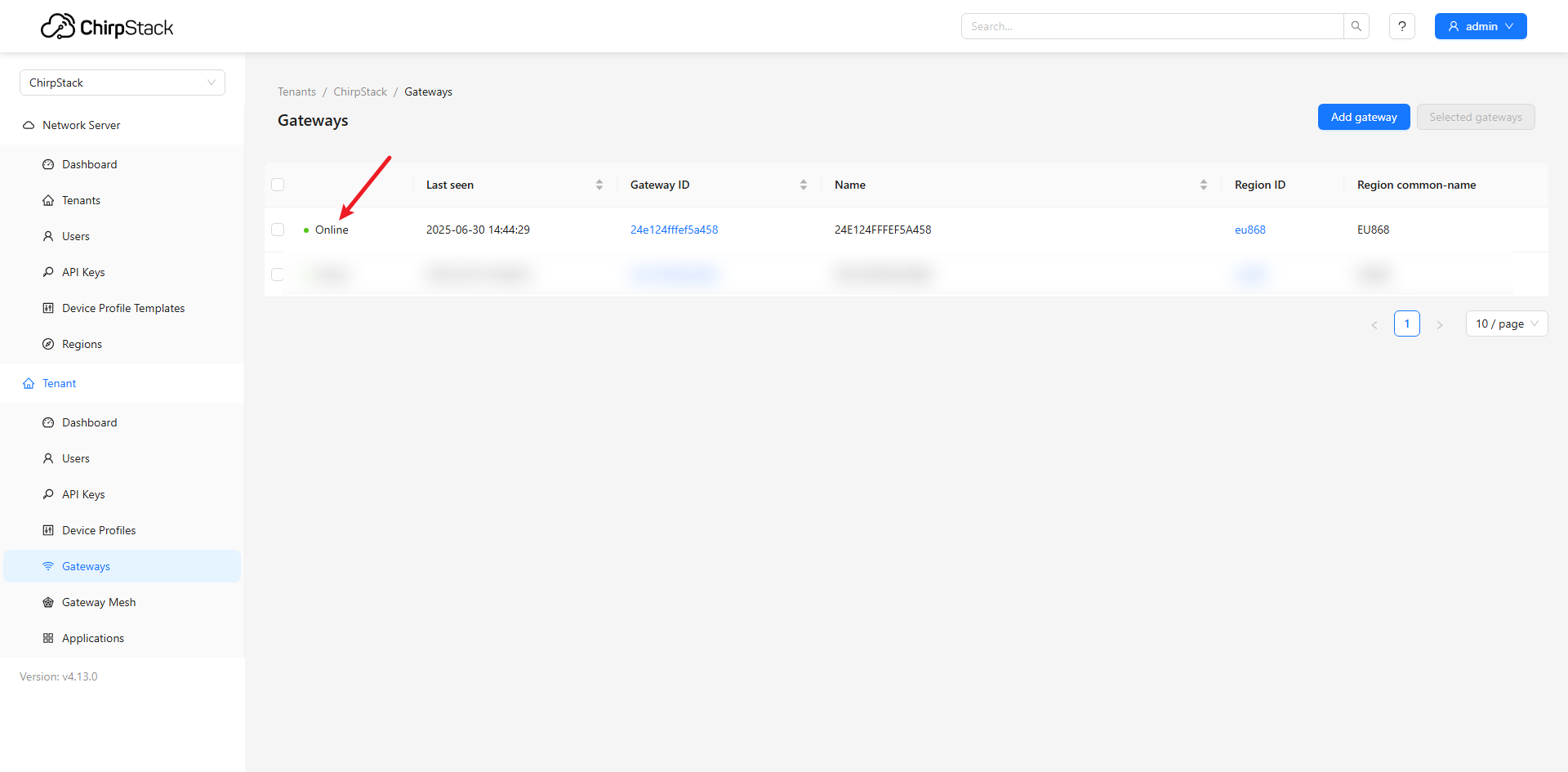Viewport: 1568px width, 772px height.
Task: Open the Applications menu item
Action: [122, 638]
